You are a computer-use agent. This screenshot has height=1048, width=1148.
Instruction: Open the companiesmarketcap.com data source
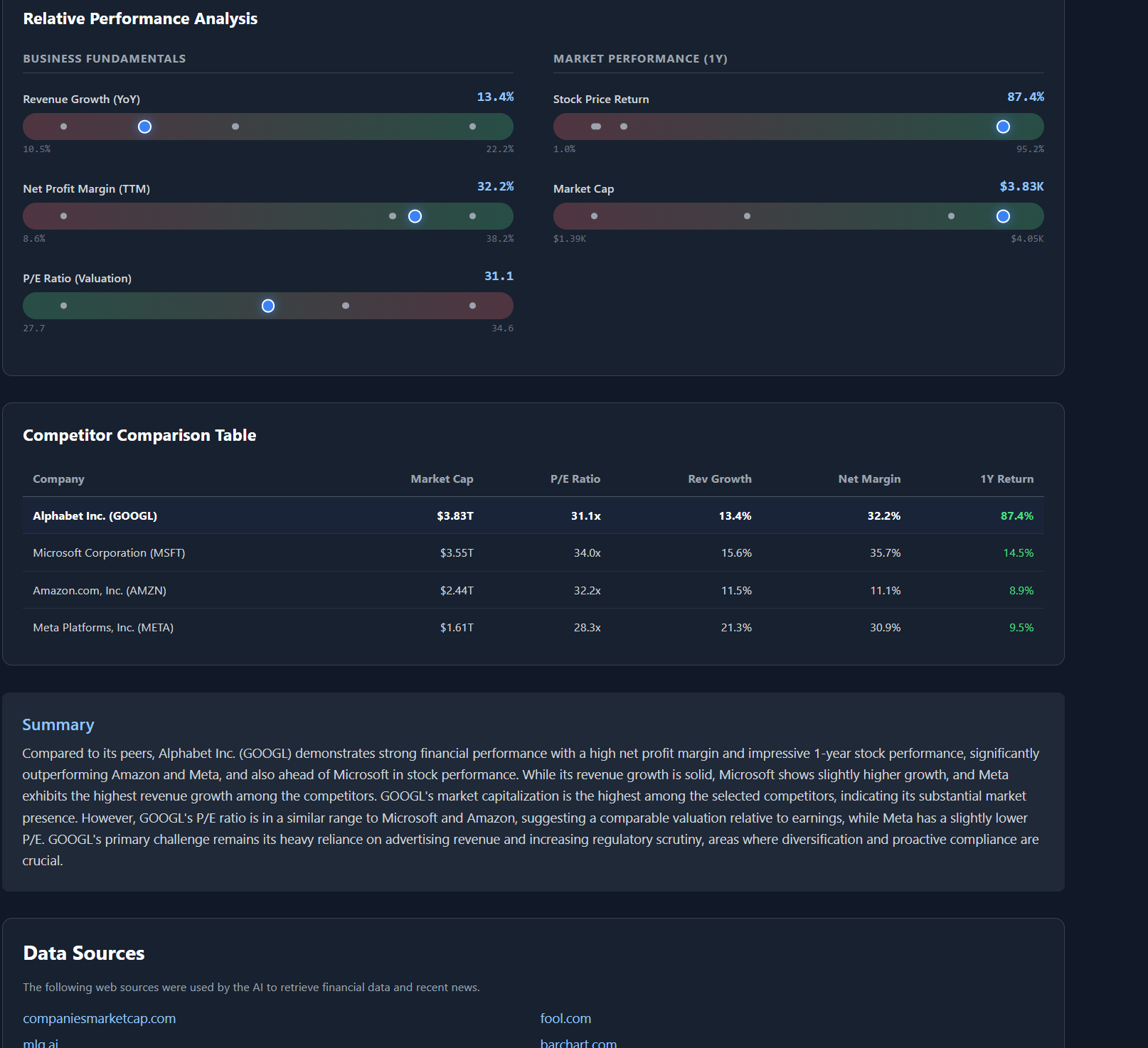pyautogui.click(x=99, y=1018)
